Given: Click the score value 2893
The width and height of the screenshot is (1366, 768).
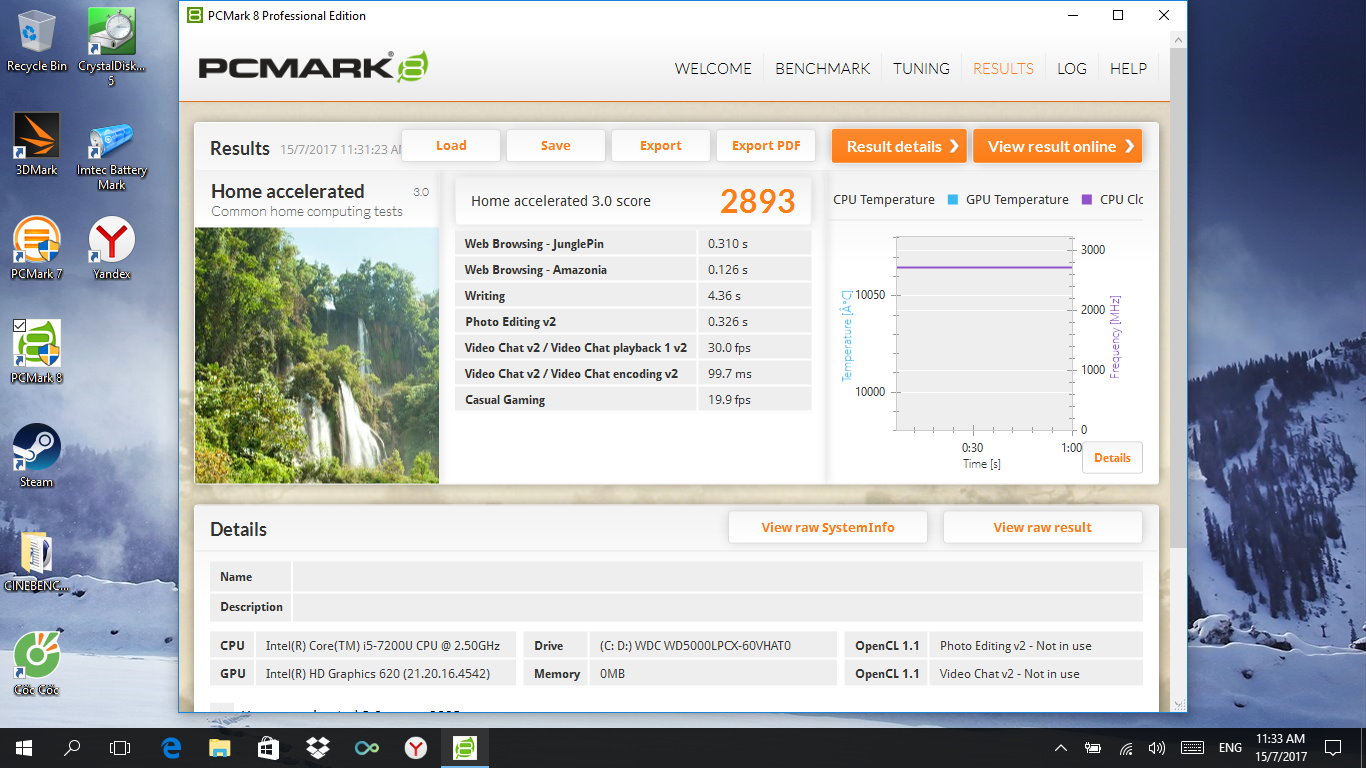Looking at the screenshot, I should (x=758, y=201).
